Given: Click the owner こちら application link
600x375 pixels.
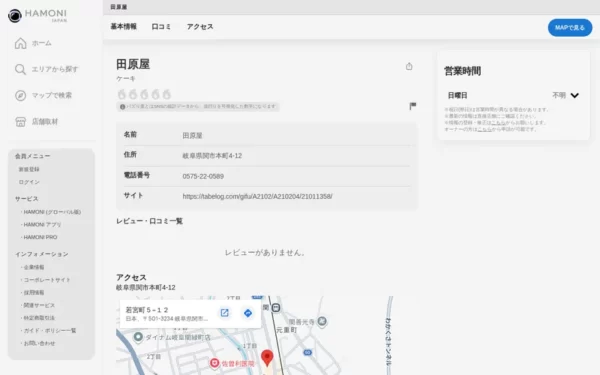Looking at the screenshot, I should tap(484, 129).
